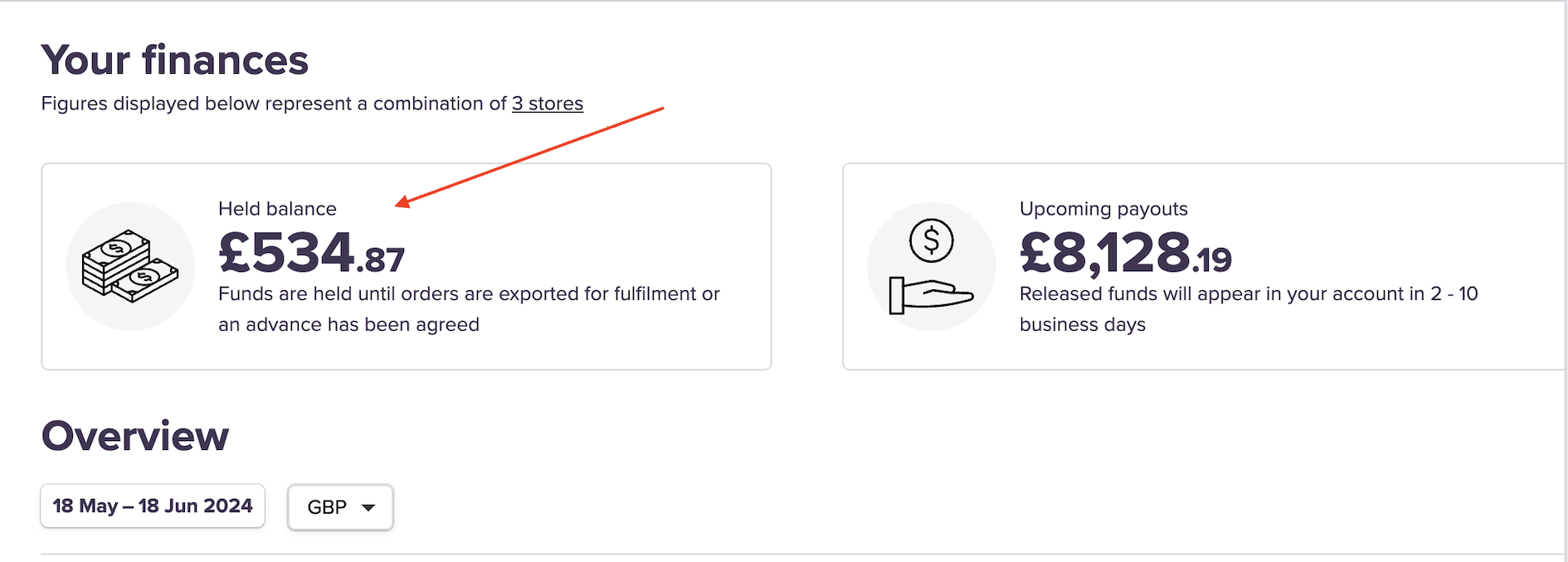This screenshot has height=562, width=1568.
Task: Click the stacked cash icon beside Held balance
Action: tap(129, 266)
